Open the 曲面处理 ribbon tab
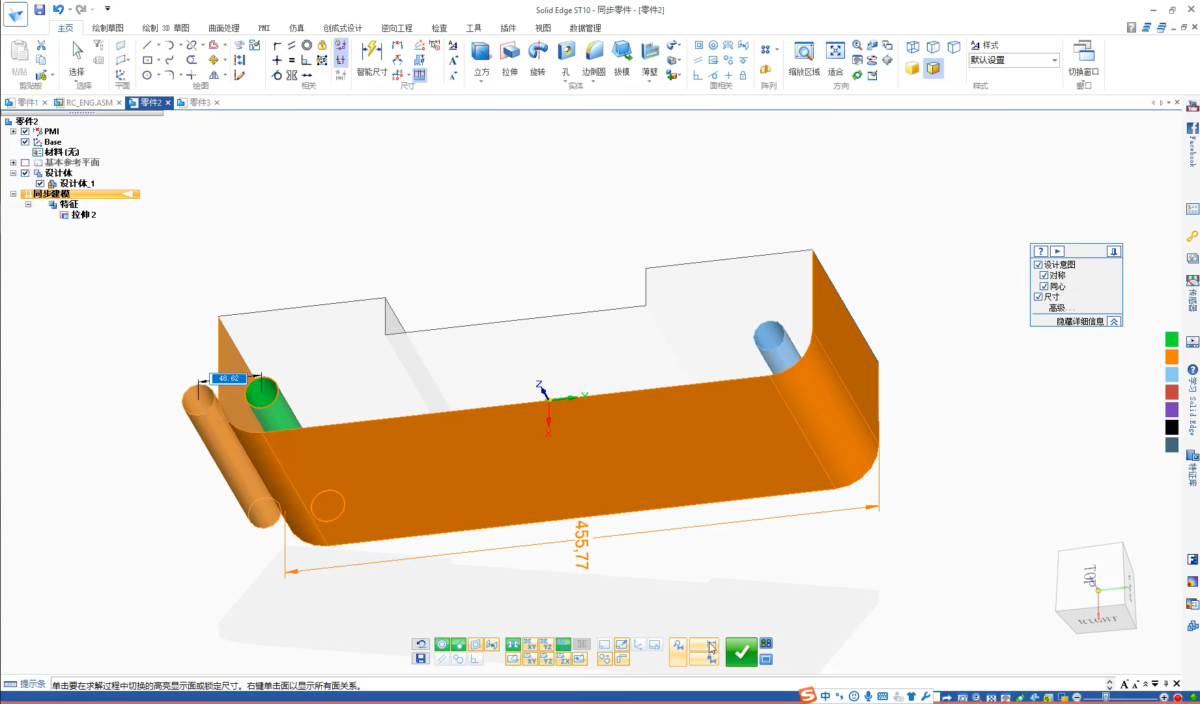Screen dimensions: 1200x704 (224, 29)
